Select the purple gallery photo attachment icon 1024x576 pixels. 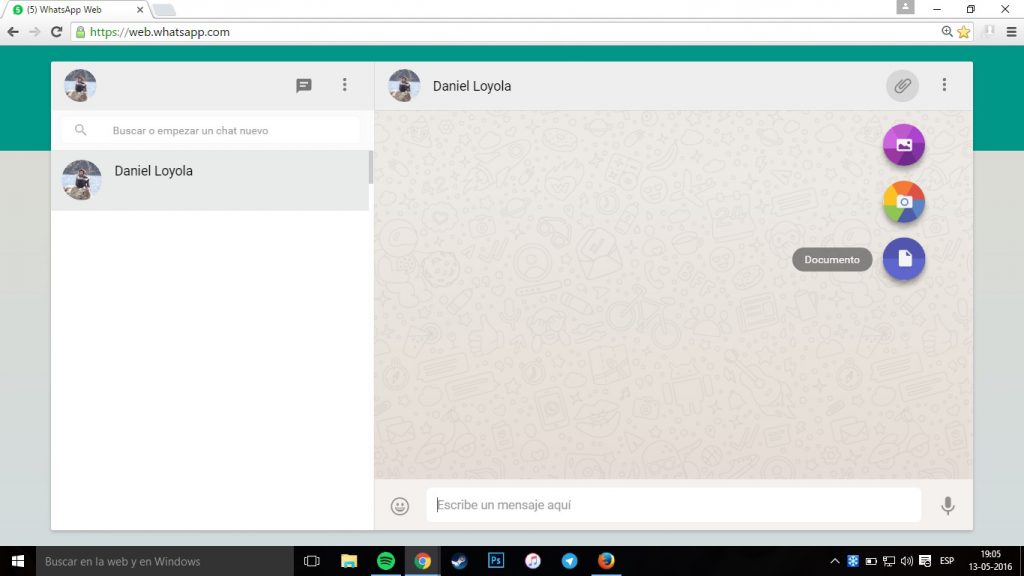(x=903, y=145)
